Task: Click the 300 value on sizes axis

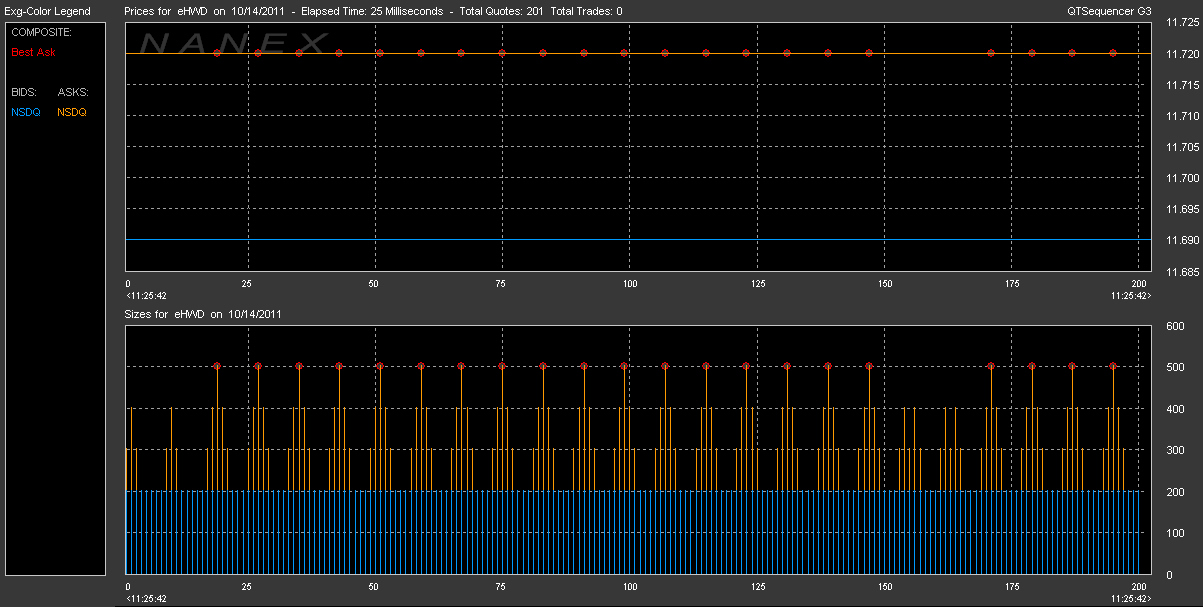Action: [x=1176, y=450]
